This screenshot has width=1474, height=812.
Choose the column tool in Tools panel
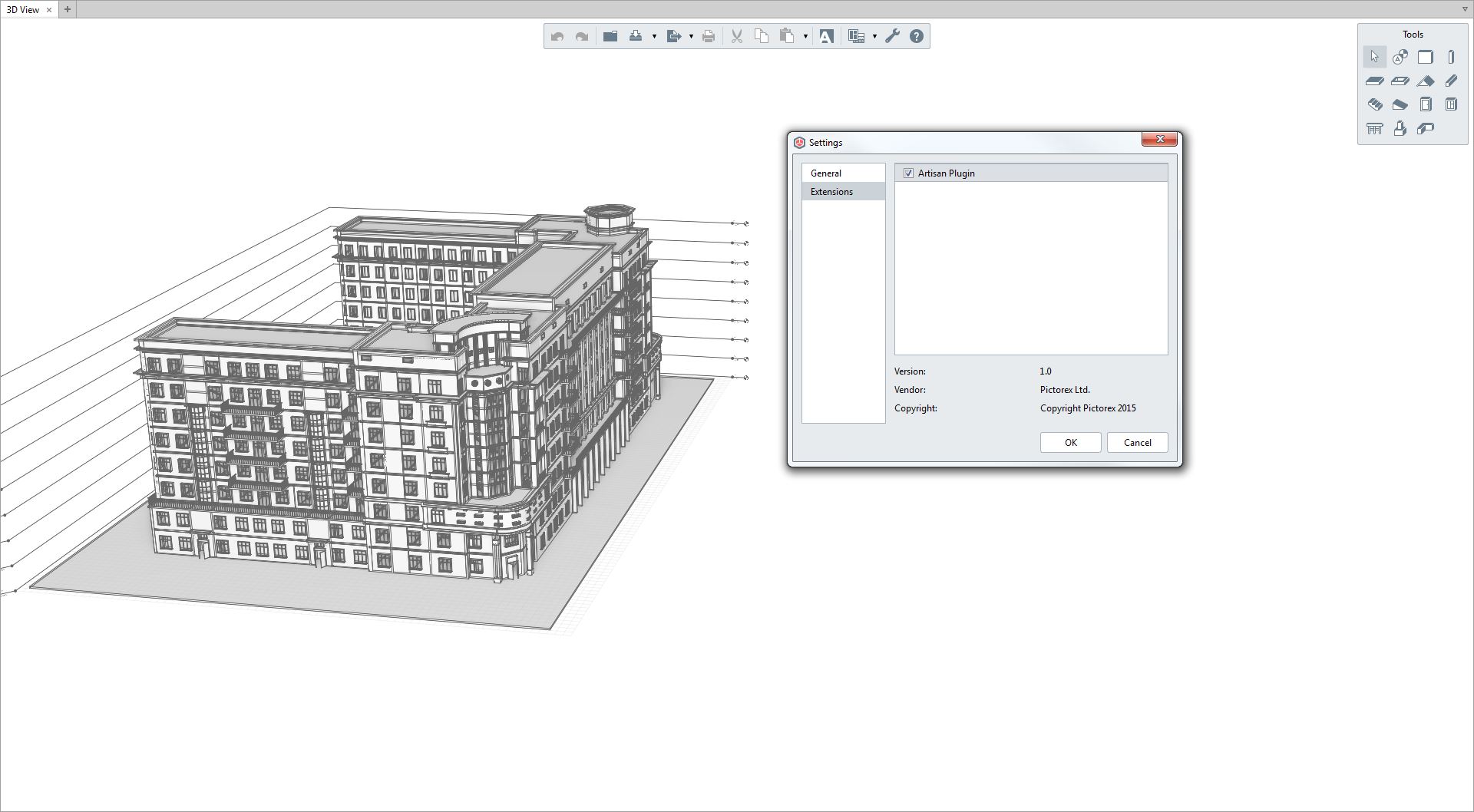(1452, 56)
